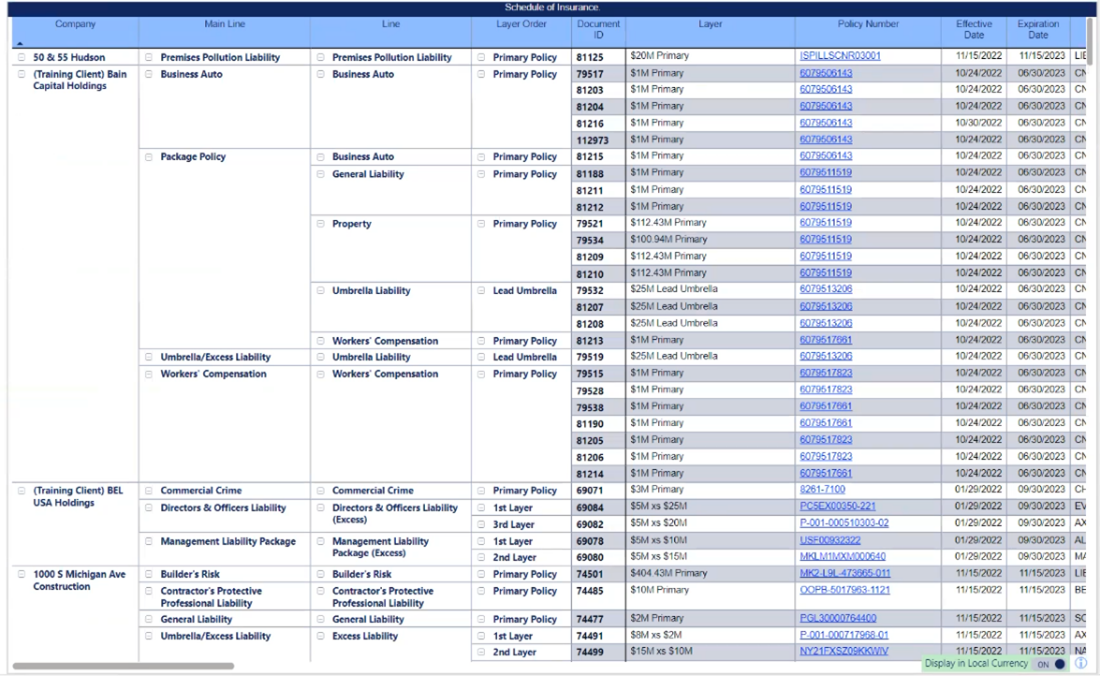Collapse the Property line group
Screen dimensions: 1100x676
(x=321, y=224)
